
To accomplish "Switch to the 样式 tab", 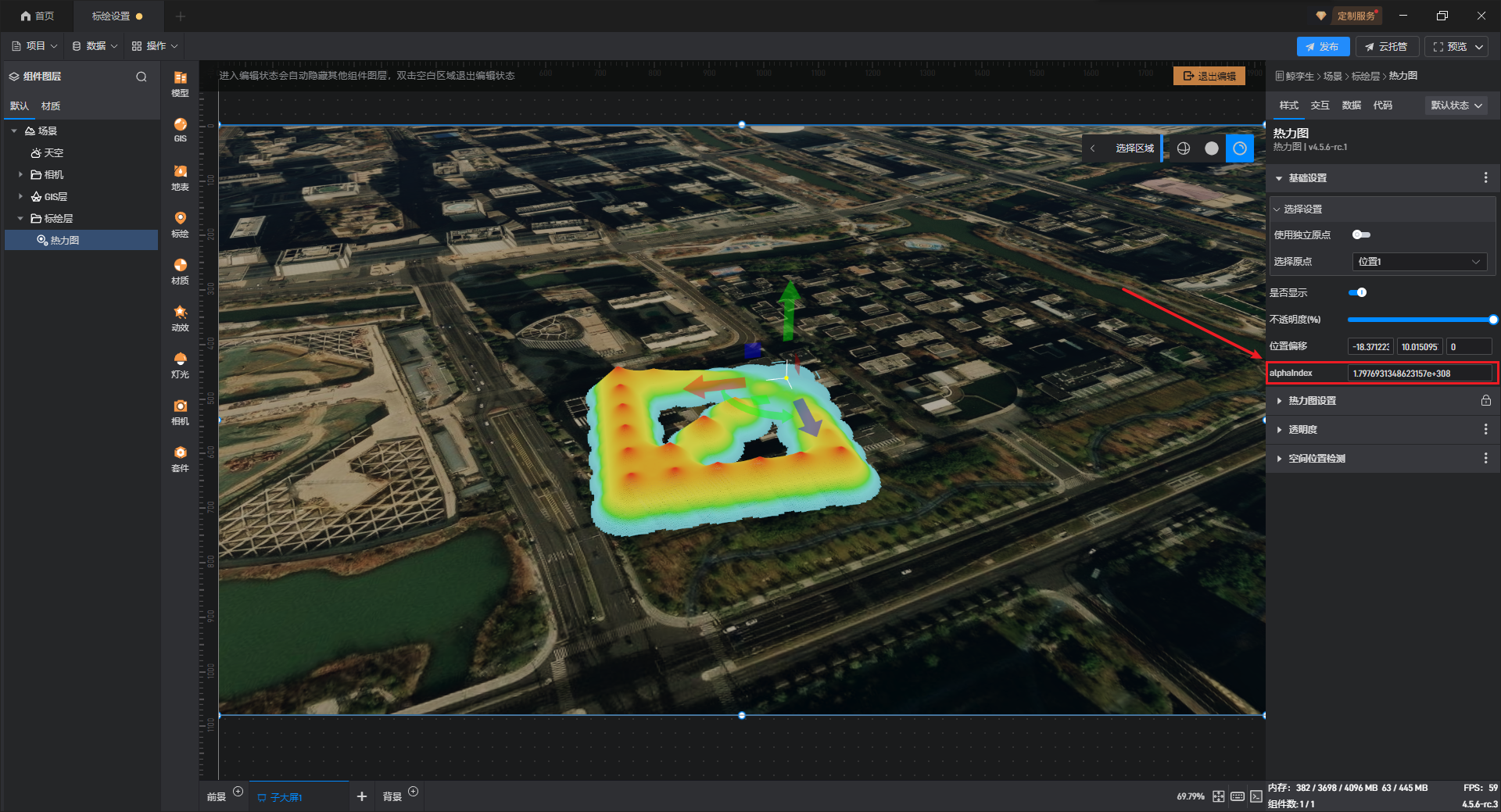I will [x=1288, y=106].
